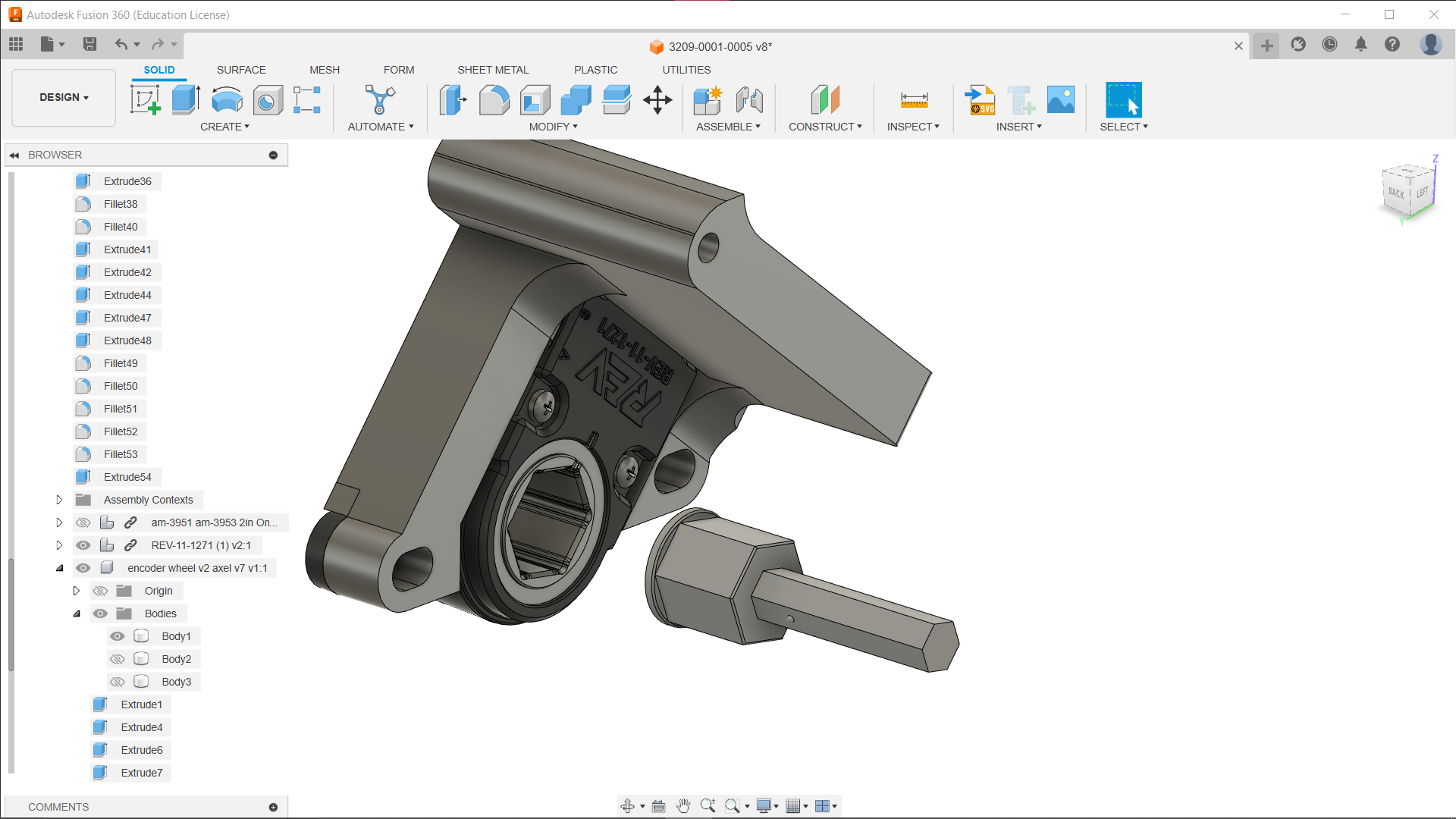Open the SHEET METAL tab
The width and height of the screenshot is (1456, 819).
pyautogui.click(x=493, y=70)
